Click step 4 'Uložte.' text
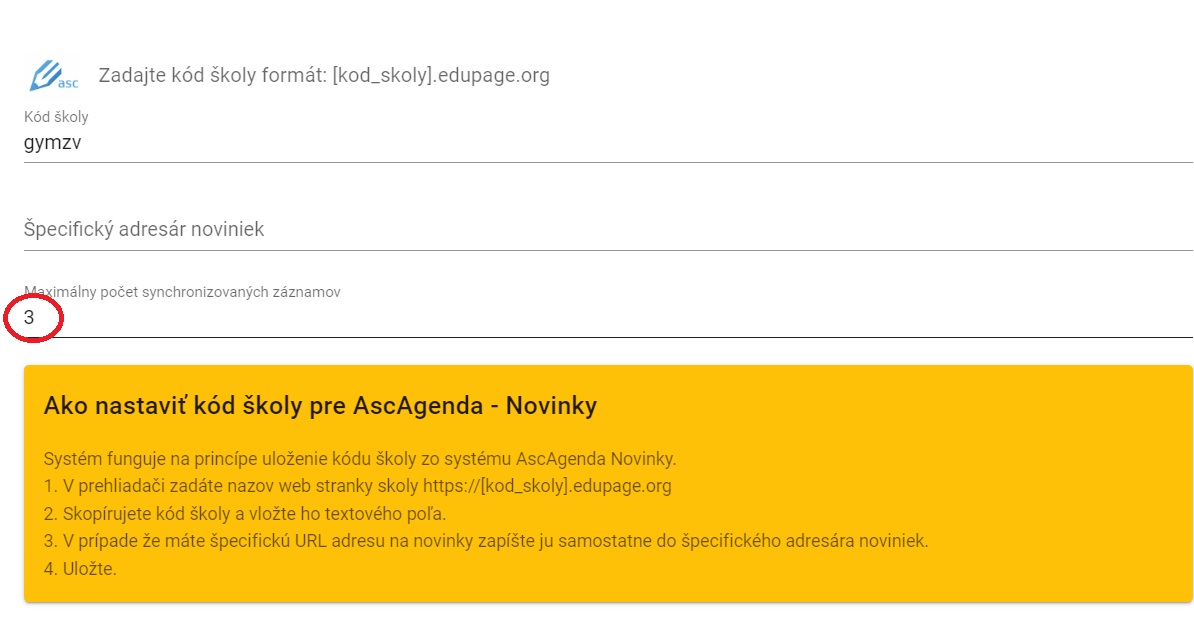This screenshot has width=1194, height=622. (82, 569)
